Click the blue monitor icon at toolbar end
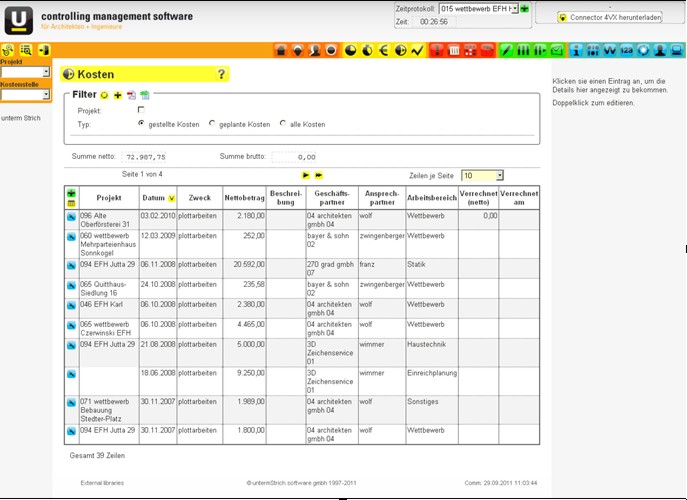The image size is (687, 500). (x=677, y=50)
